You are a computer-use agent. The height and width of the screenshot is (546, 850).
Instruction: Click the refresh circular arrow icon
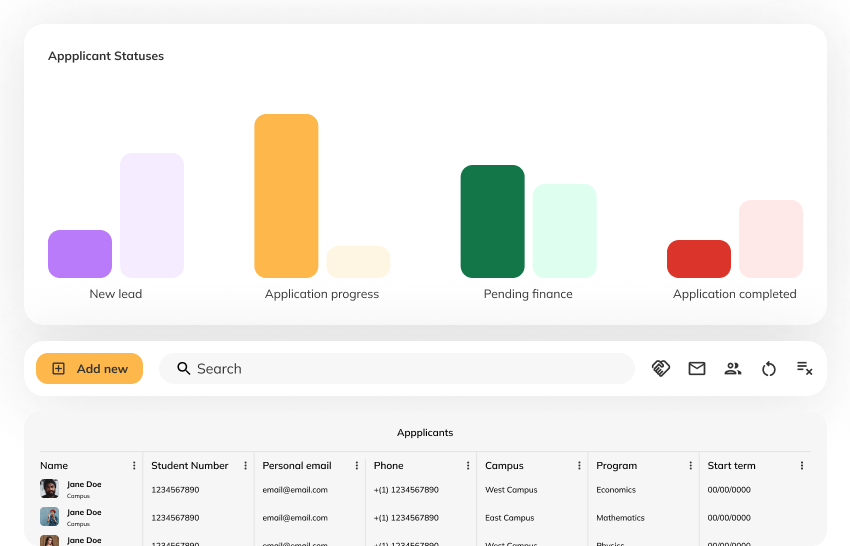769,369
